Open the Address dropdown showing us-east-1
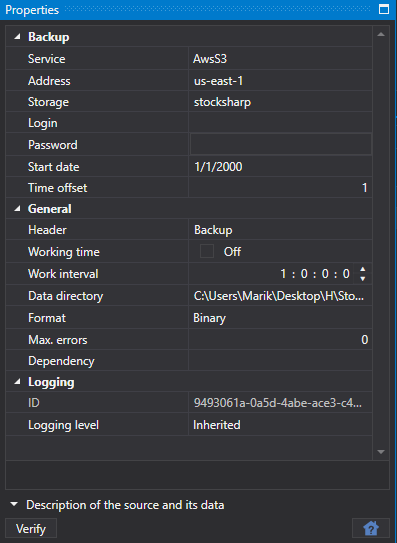 pos(280,81)
